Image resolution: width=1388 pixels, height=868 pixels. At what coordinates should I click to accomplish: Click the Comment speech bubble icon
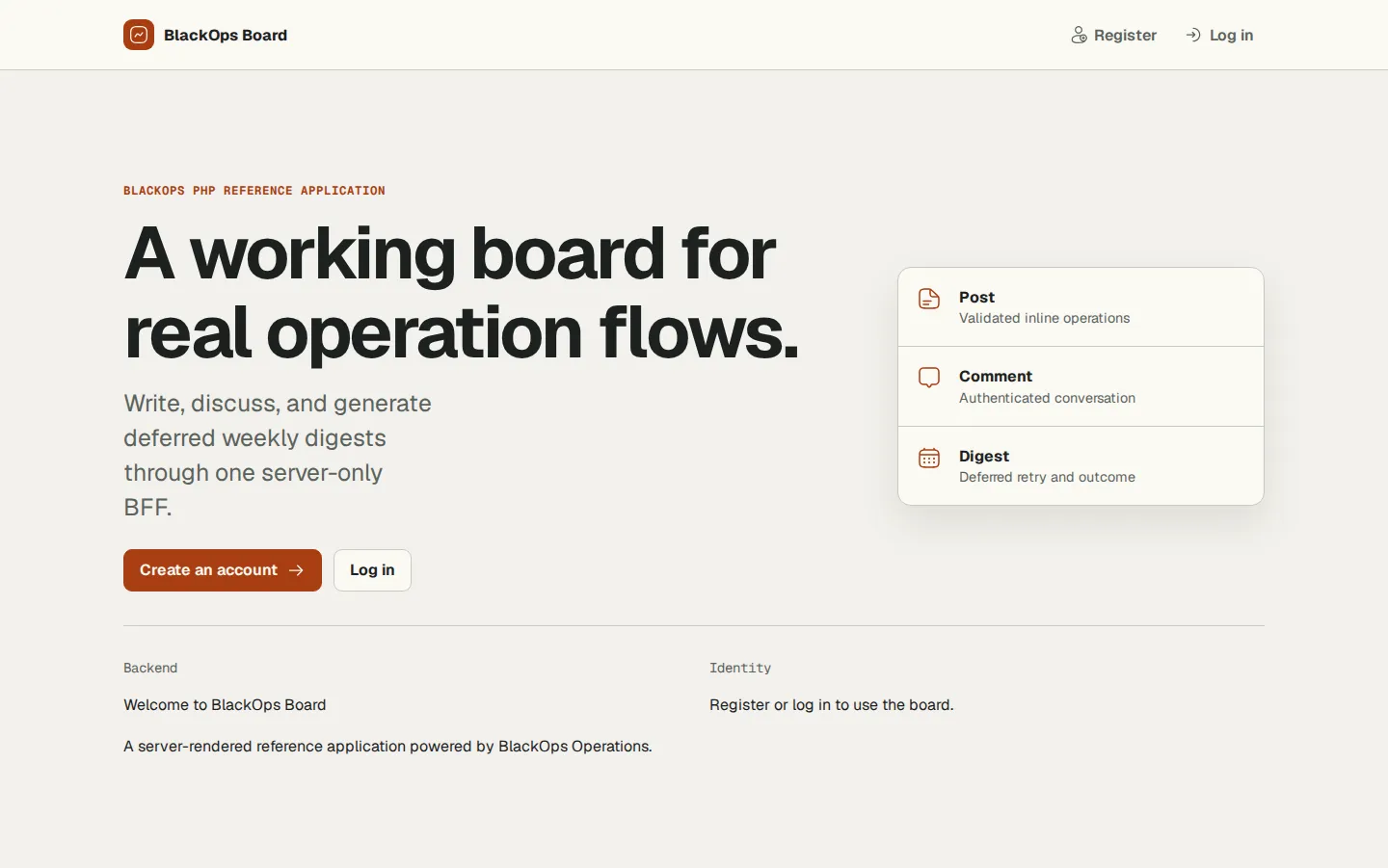[929, 378]
